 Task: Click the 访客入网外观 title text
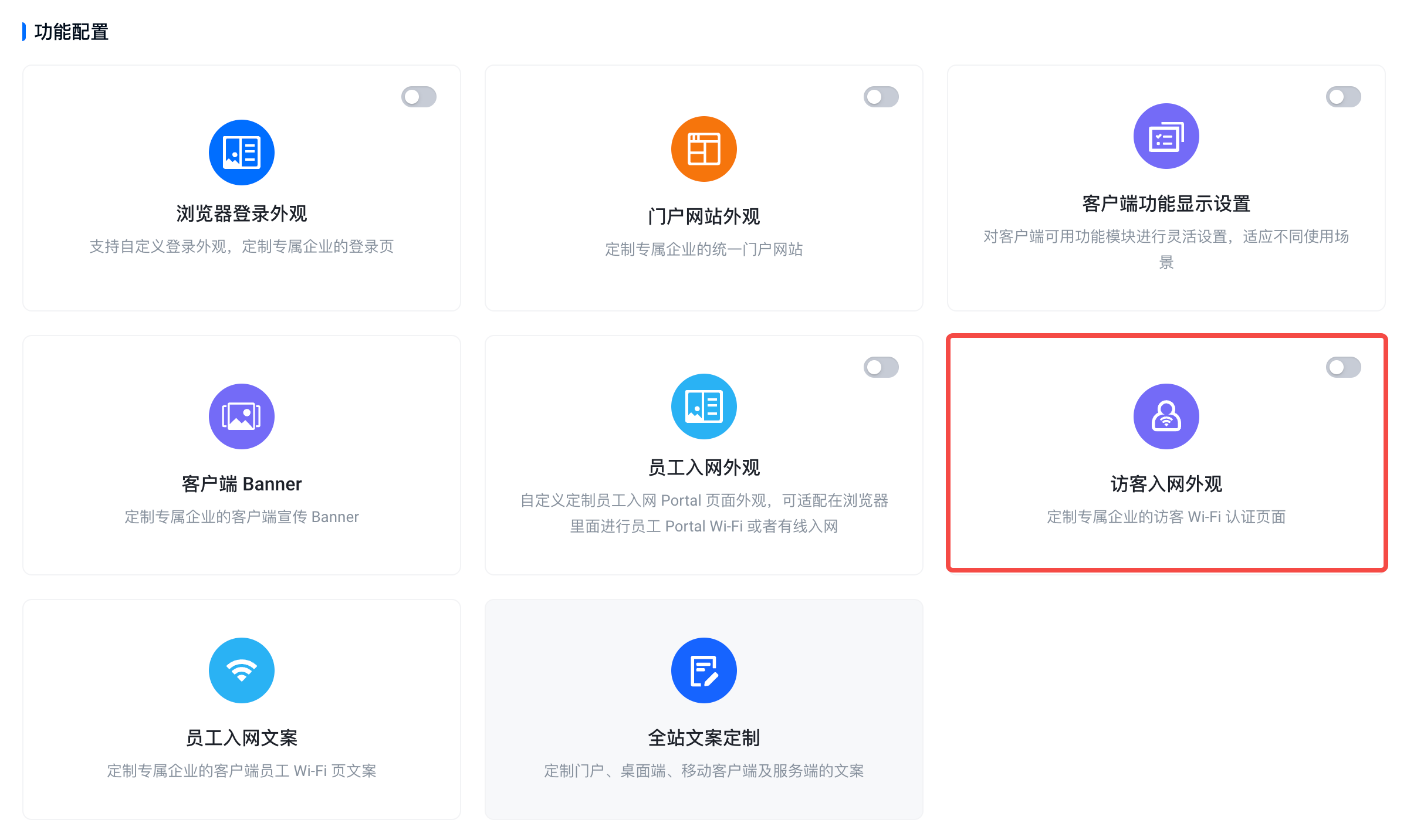point(1166,484)
